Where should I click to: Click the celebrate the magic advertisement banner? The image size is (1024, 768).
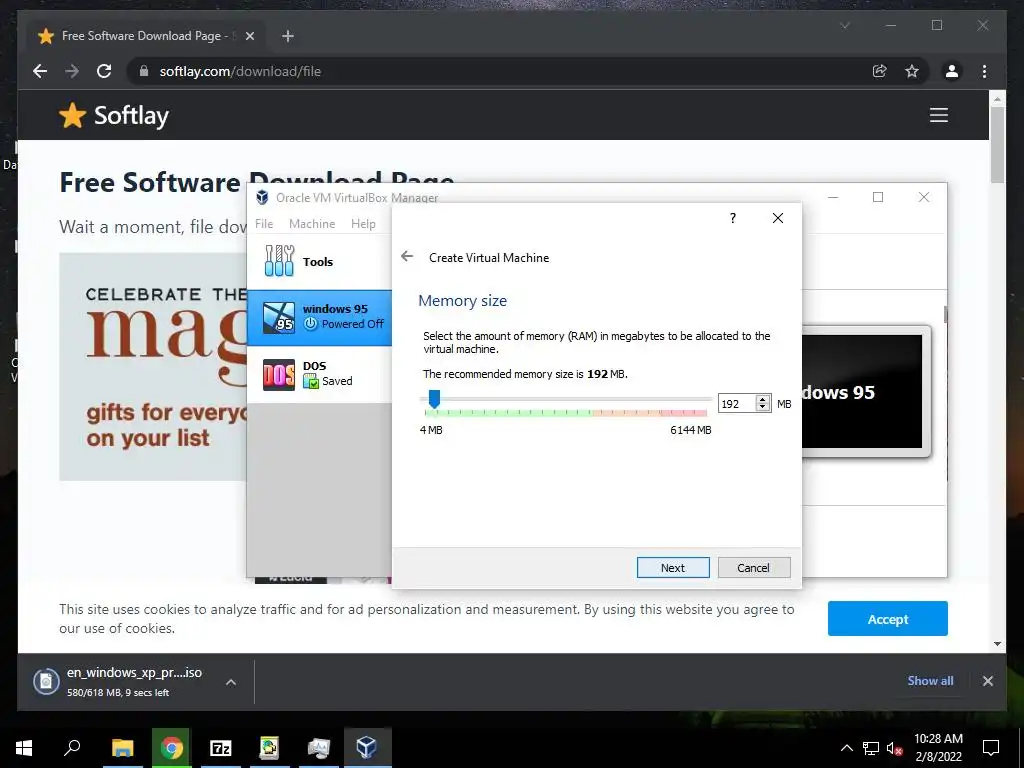pyautogui.click(x=153, y=366)
